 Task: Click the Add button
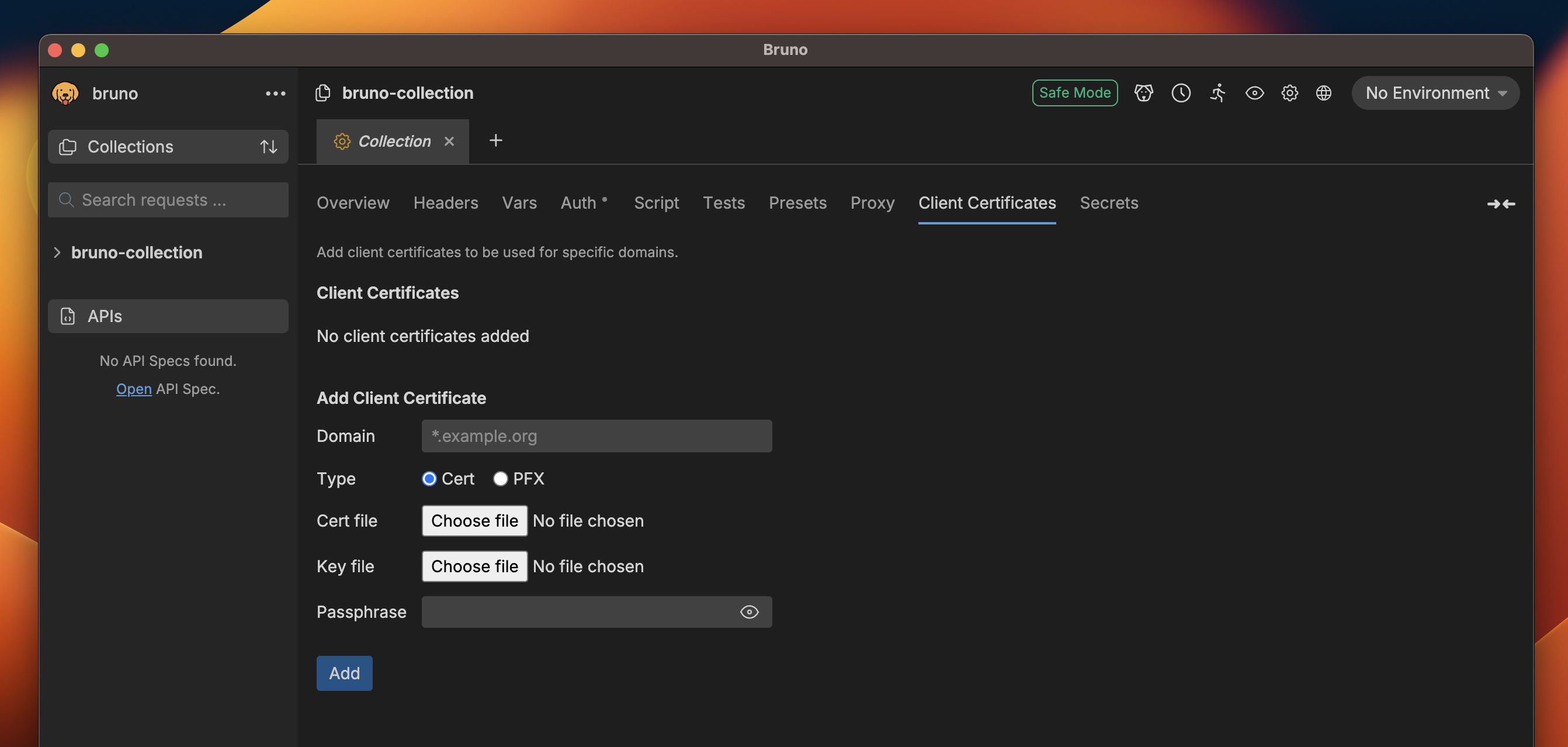344,673
